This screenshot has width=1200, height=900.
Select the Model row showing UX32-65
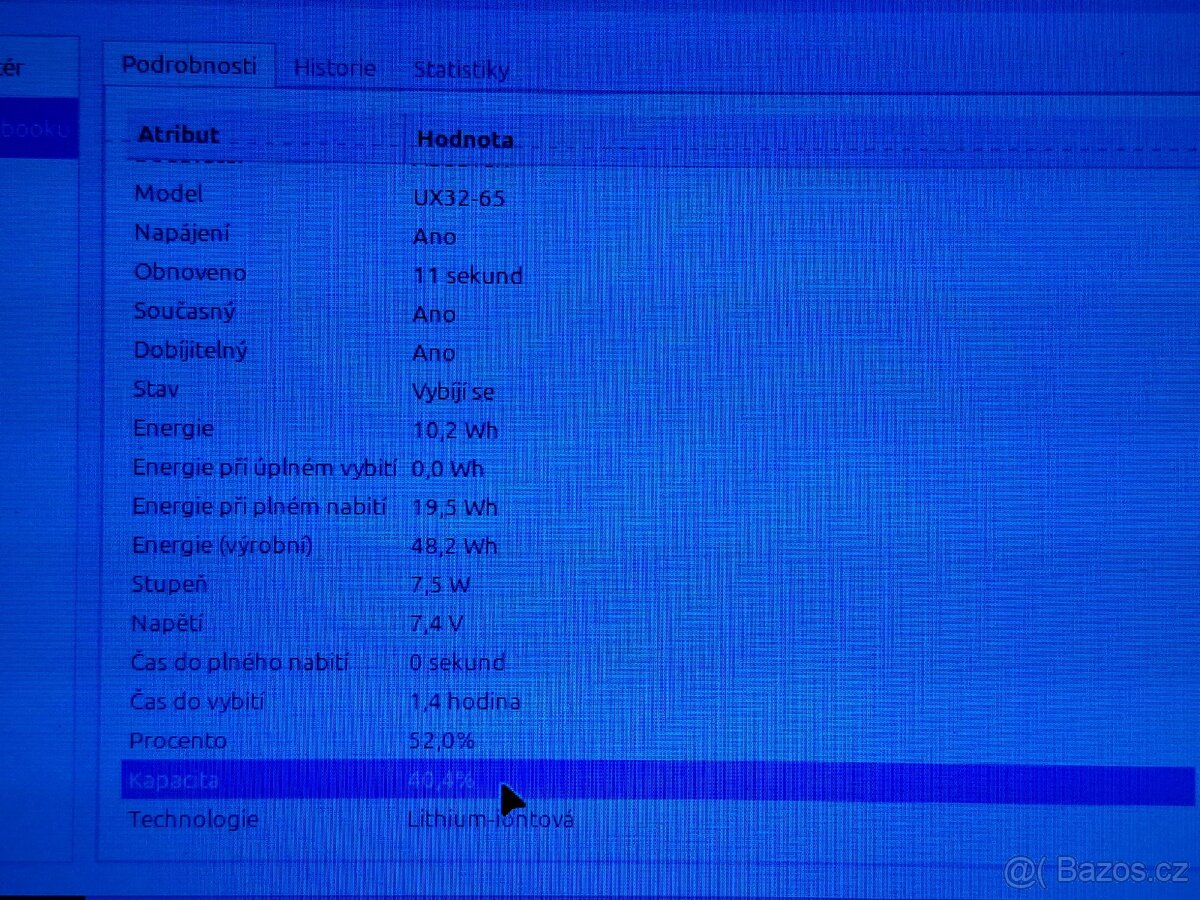click(x=168, y=194)
